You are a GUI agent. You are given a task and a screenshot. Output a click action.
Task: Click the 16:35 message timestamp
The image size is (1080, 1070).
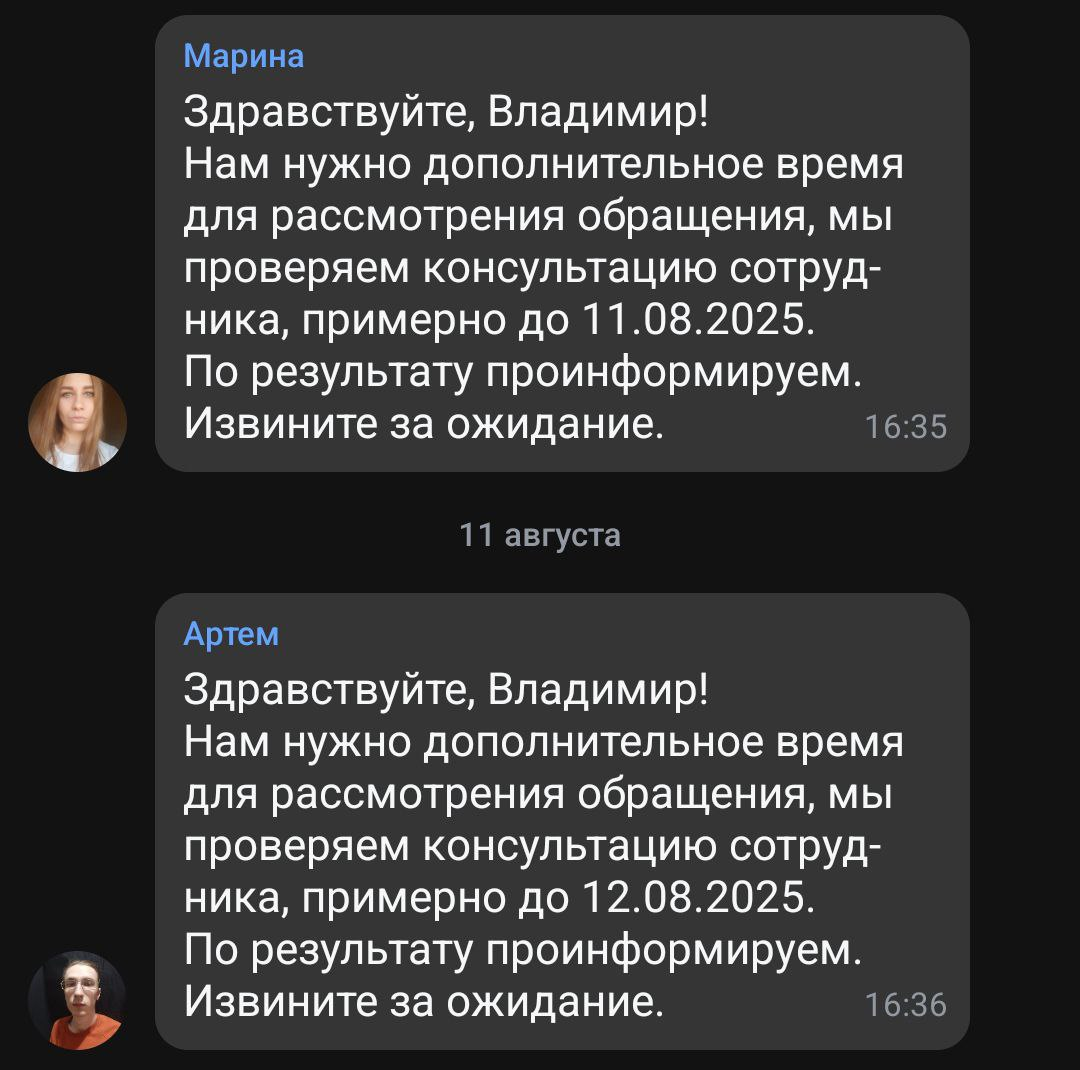click(x=905, y=427)
